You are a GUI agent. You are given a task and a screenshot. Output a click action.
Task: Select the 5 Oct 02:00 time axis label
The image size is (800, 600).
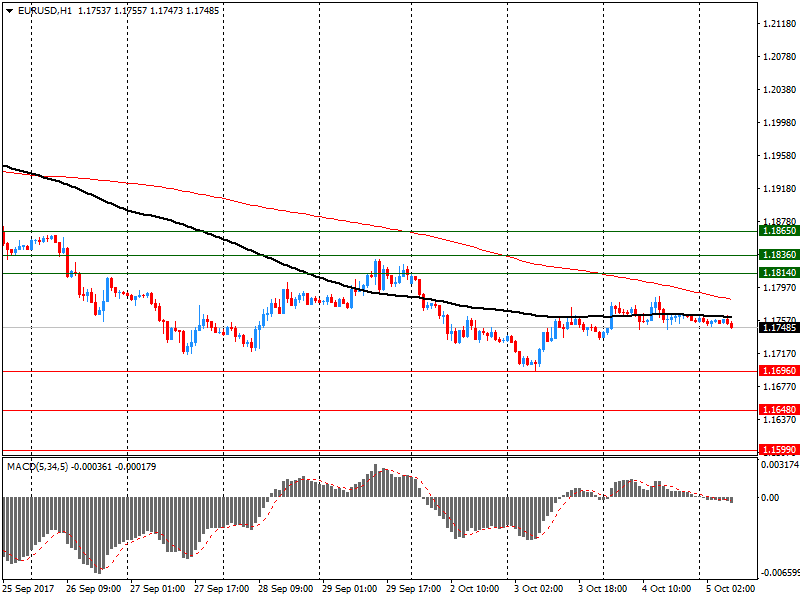[731, 589]
